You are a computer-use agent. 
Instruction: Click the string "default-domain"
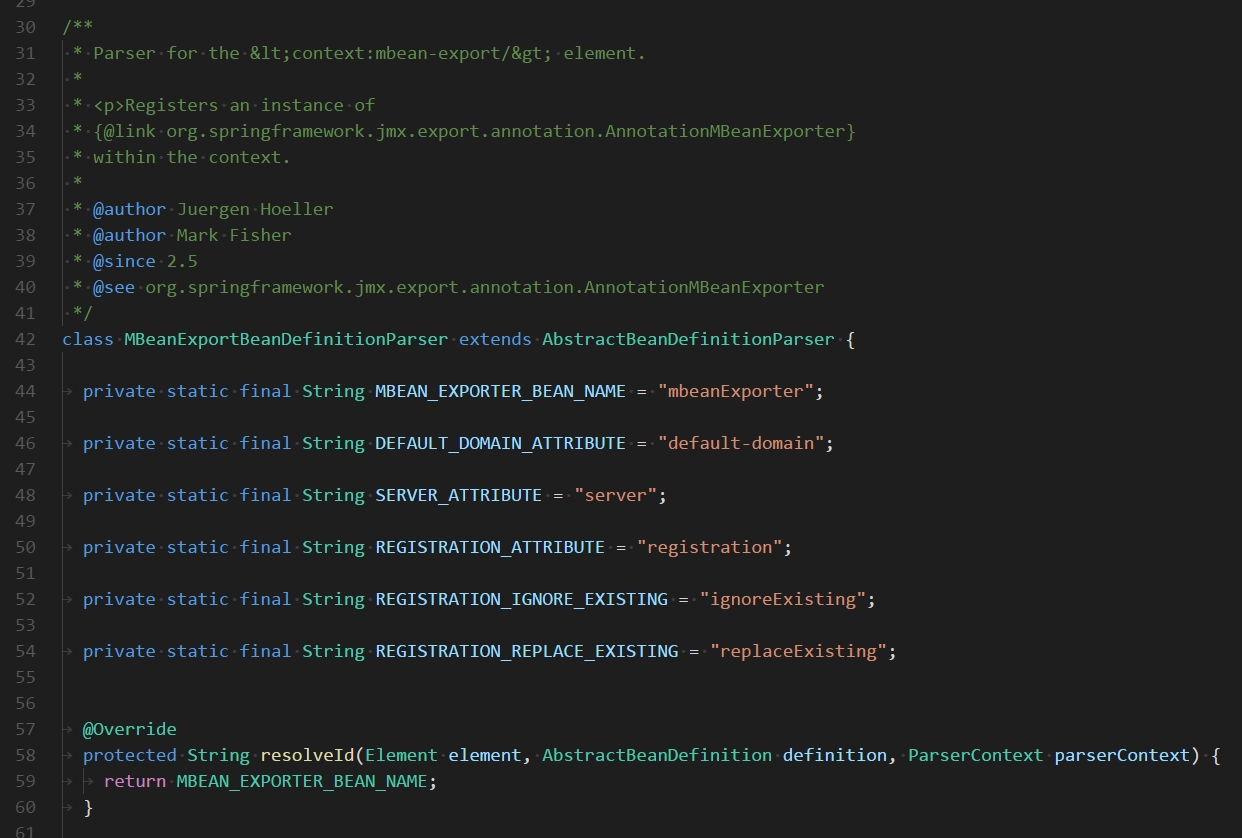741,443
